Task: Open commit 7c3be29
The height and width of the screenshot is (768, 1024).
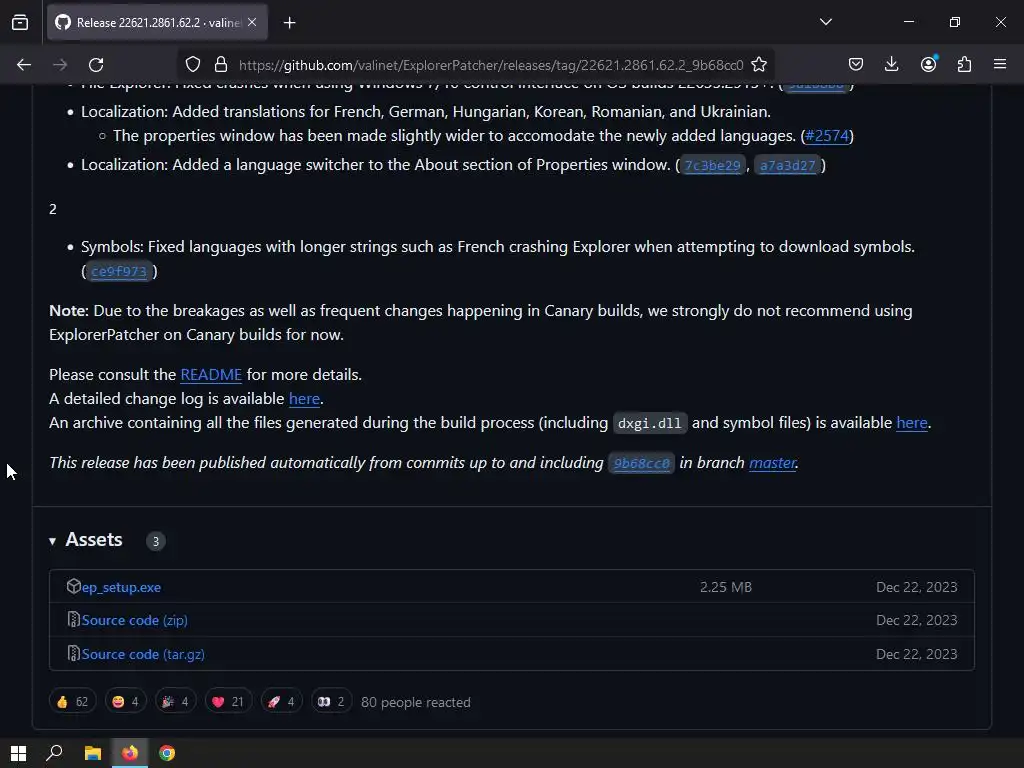Action: coord(712,165)
